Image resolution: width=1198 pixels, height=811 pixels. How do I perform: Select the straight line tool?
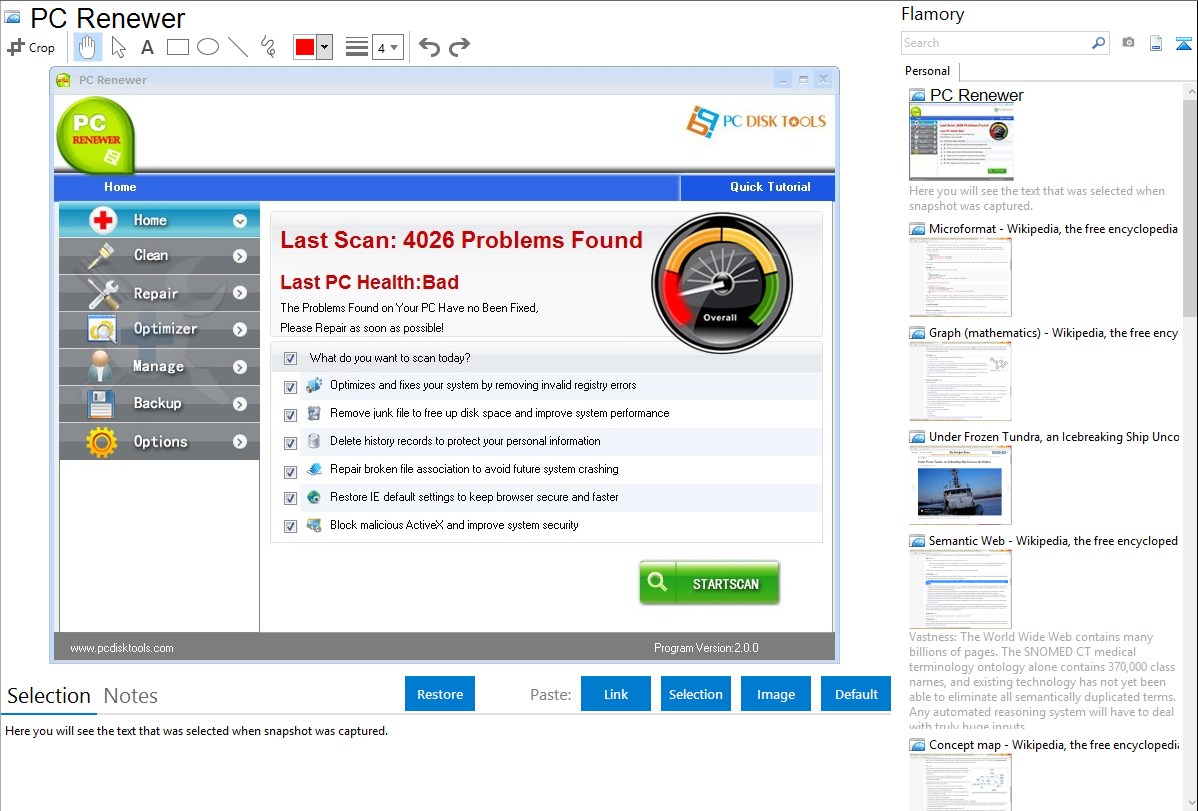[238, 47]
